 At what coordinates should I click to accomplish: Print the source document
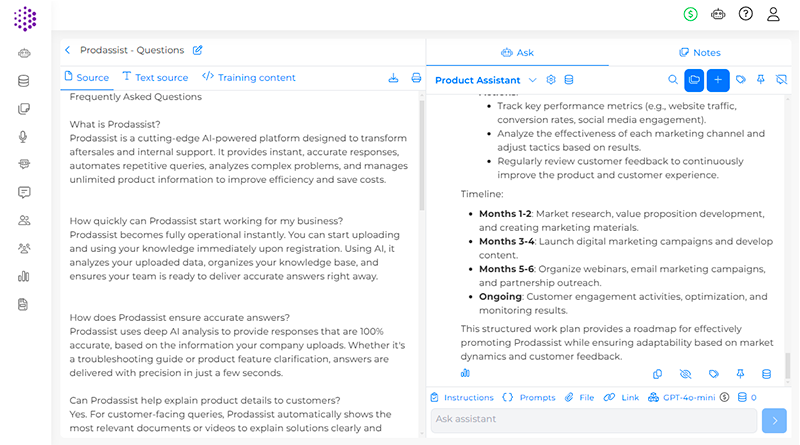[x=416, y=78]
